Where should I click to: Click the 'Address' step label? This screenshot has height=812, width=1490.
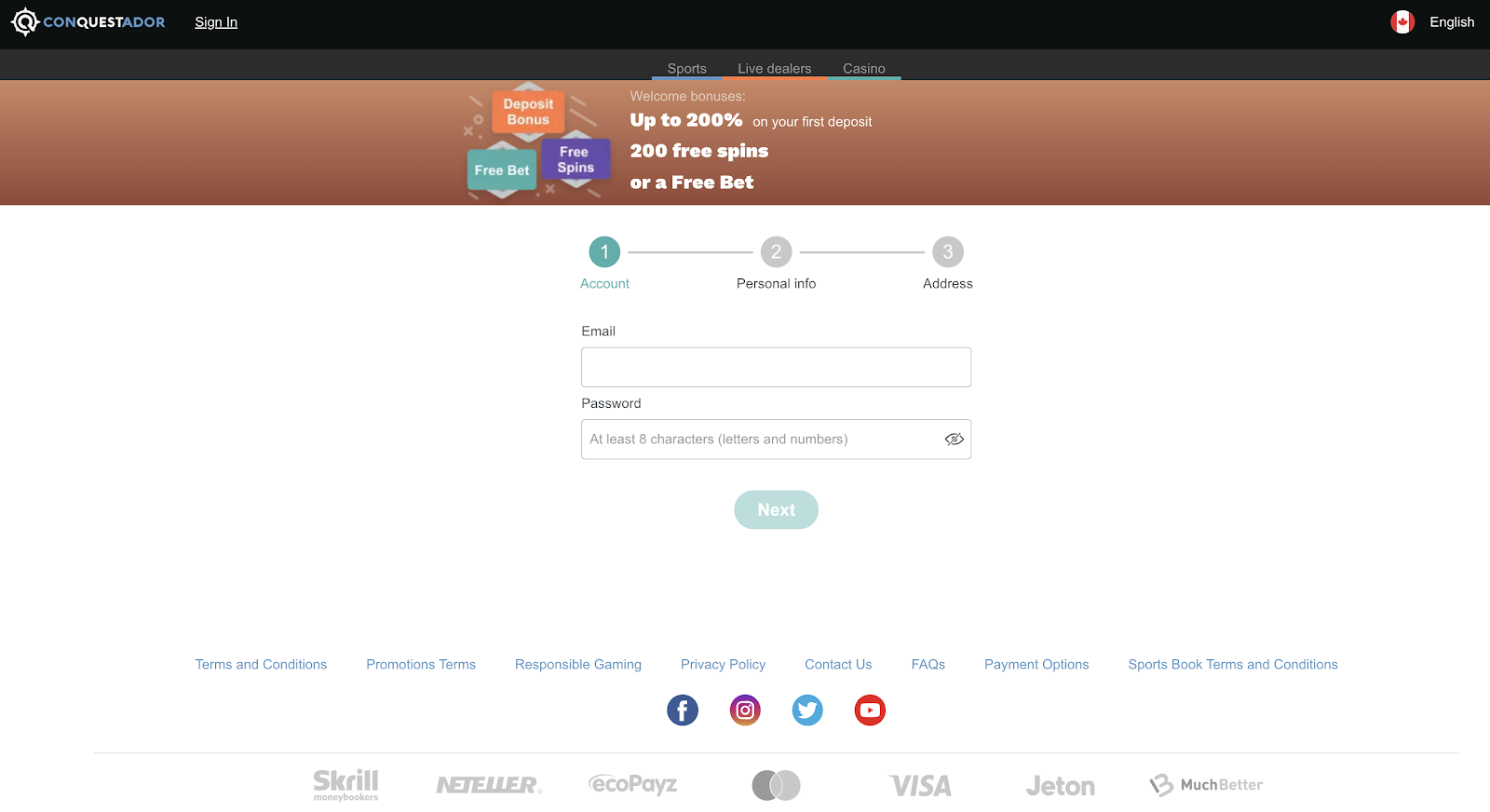click(948, 284)
